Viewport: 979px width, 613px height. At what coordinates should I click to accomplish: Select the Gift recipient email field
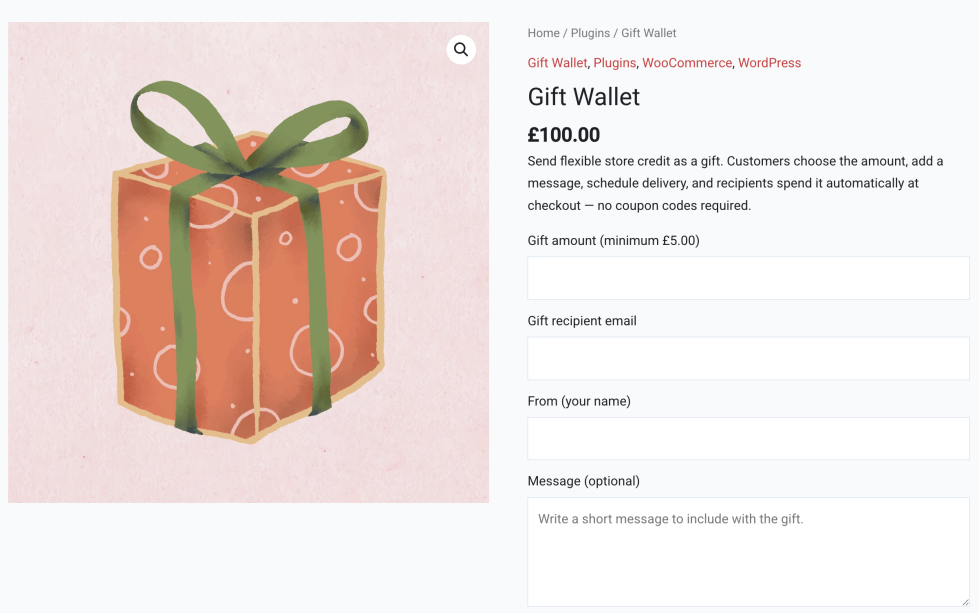coord(747,357)
